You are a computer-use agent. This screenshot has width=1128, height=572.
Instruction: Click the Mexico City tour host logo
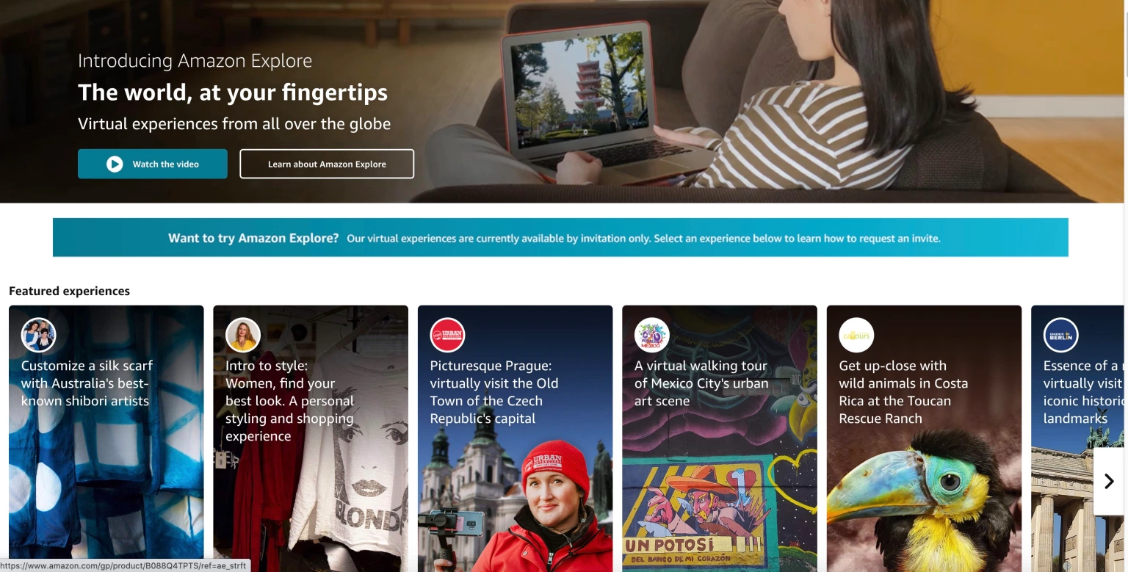pyautogui.click(x=652, y=335)
